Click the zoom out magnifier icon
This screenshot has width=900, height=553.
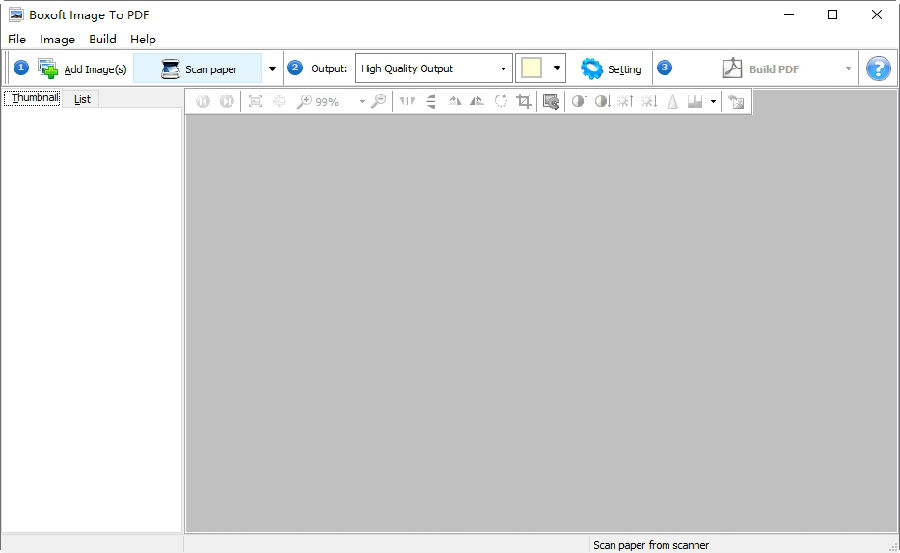(378, 101)
